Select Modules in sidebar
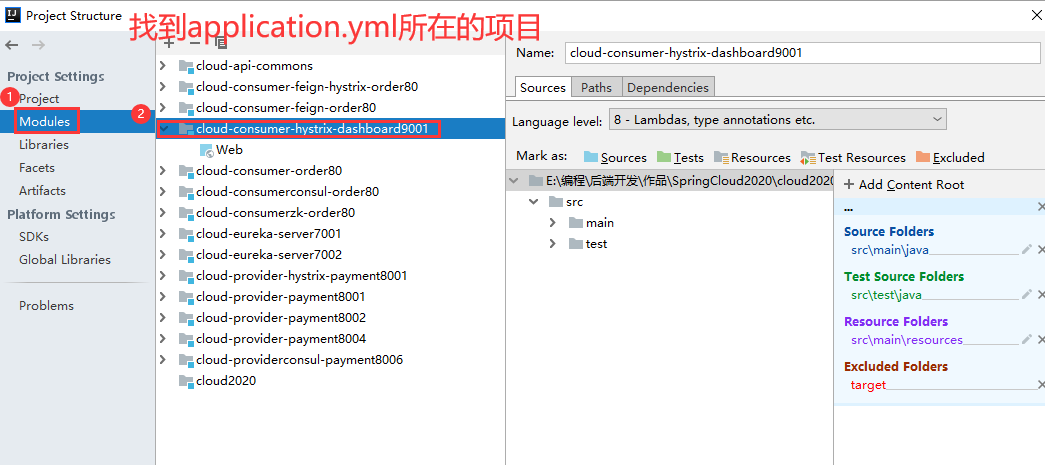Screen dimensions: 1045x465 point(45,122)
